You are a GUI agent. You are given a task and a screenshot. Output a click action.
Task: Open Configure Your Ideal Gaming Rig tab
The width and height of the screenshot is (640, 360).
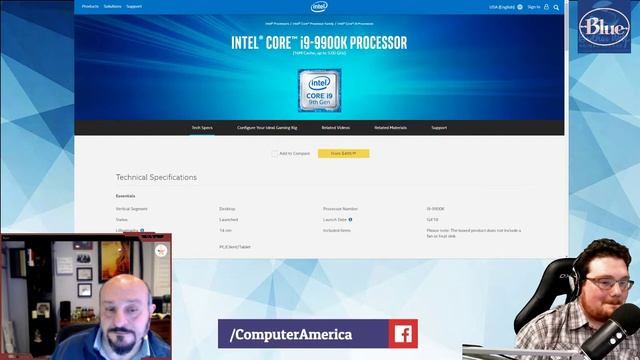click(x=267, y=128)
